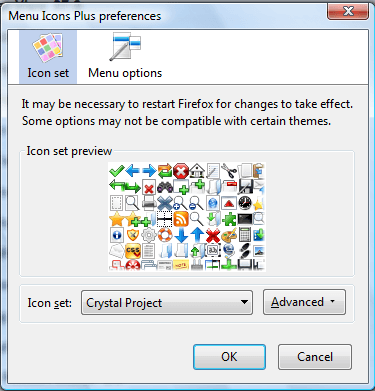Click the red stop sign icon
This screenshot has height=391, width=375.
[181, 171]
